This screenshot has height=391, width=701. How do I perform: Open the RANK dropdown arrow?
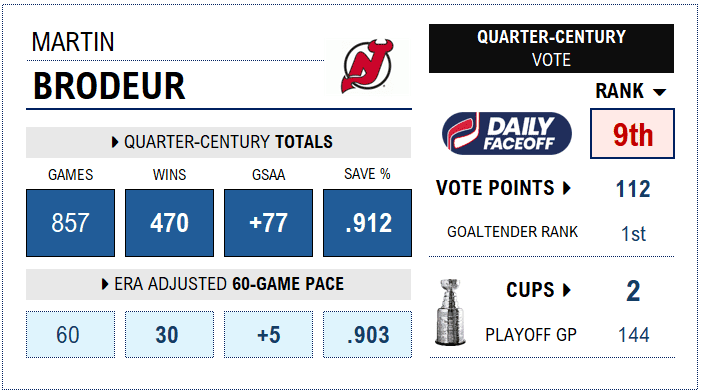(x=659, y=92)
